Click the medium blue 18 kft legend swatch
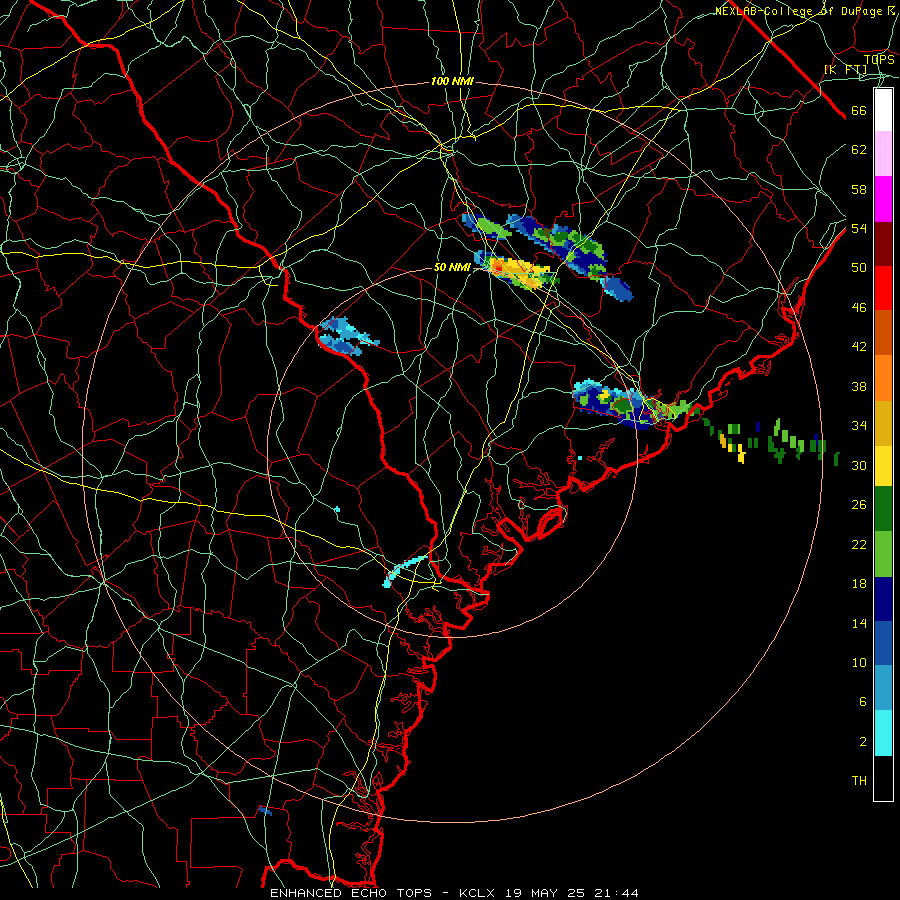This screenshot has height=900, width=900. [883, 643]
